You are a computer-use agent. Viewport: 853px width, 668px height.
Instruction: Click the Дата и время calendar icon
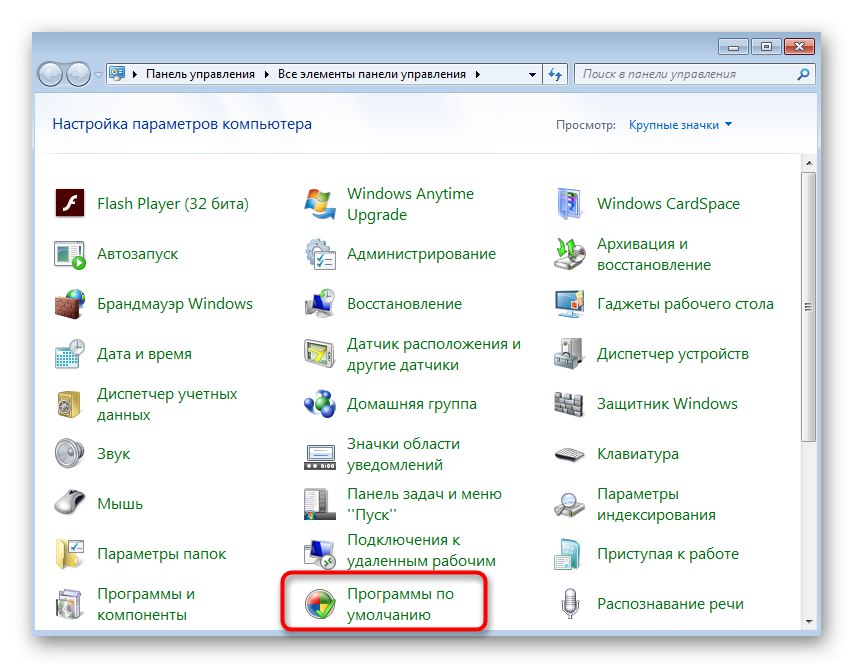tap(70, 354)
